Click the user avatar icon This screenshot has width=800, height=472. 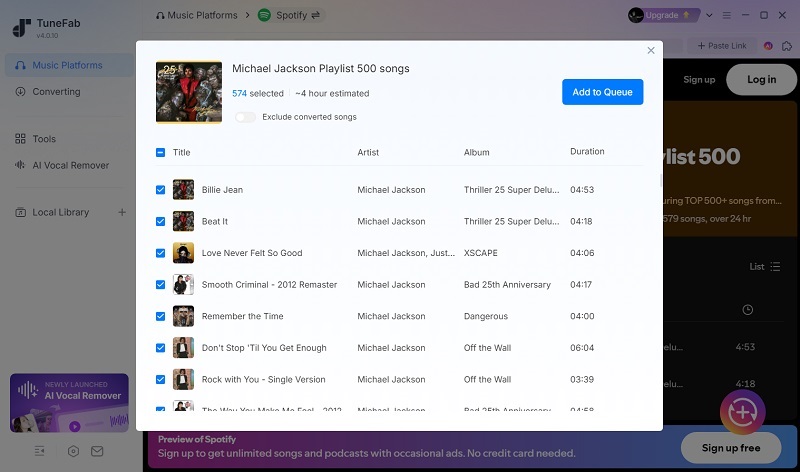pyautogui.click(x=636, y=15)
